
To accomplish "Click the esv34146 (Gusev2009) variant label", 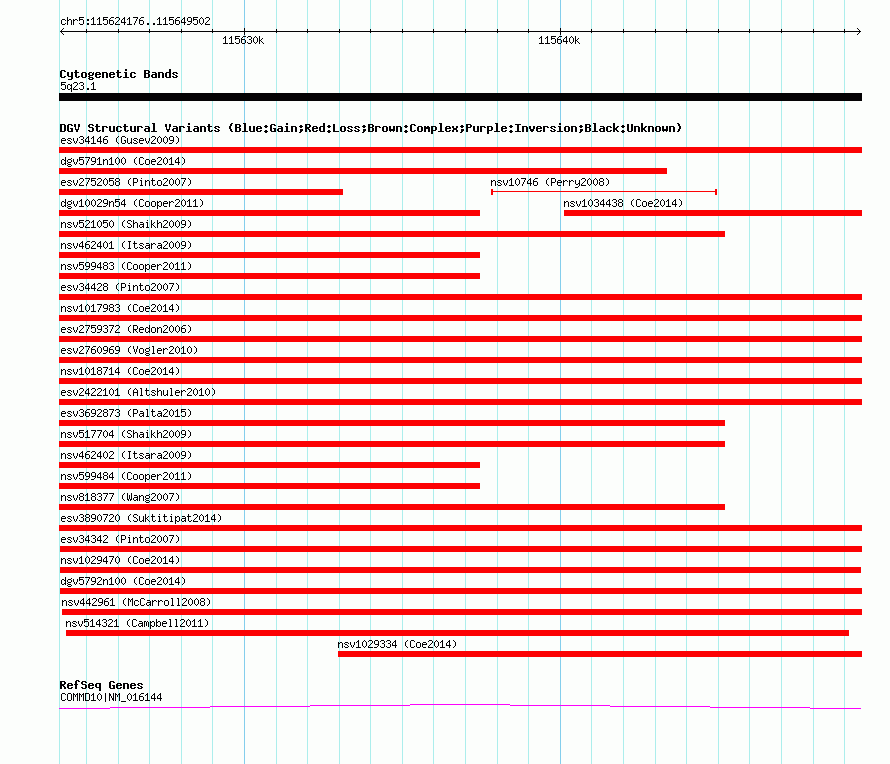I will click(x=120, y=140).
